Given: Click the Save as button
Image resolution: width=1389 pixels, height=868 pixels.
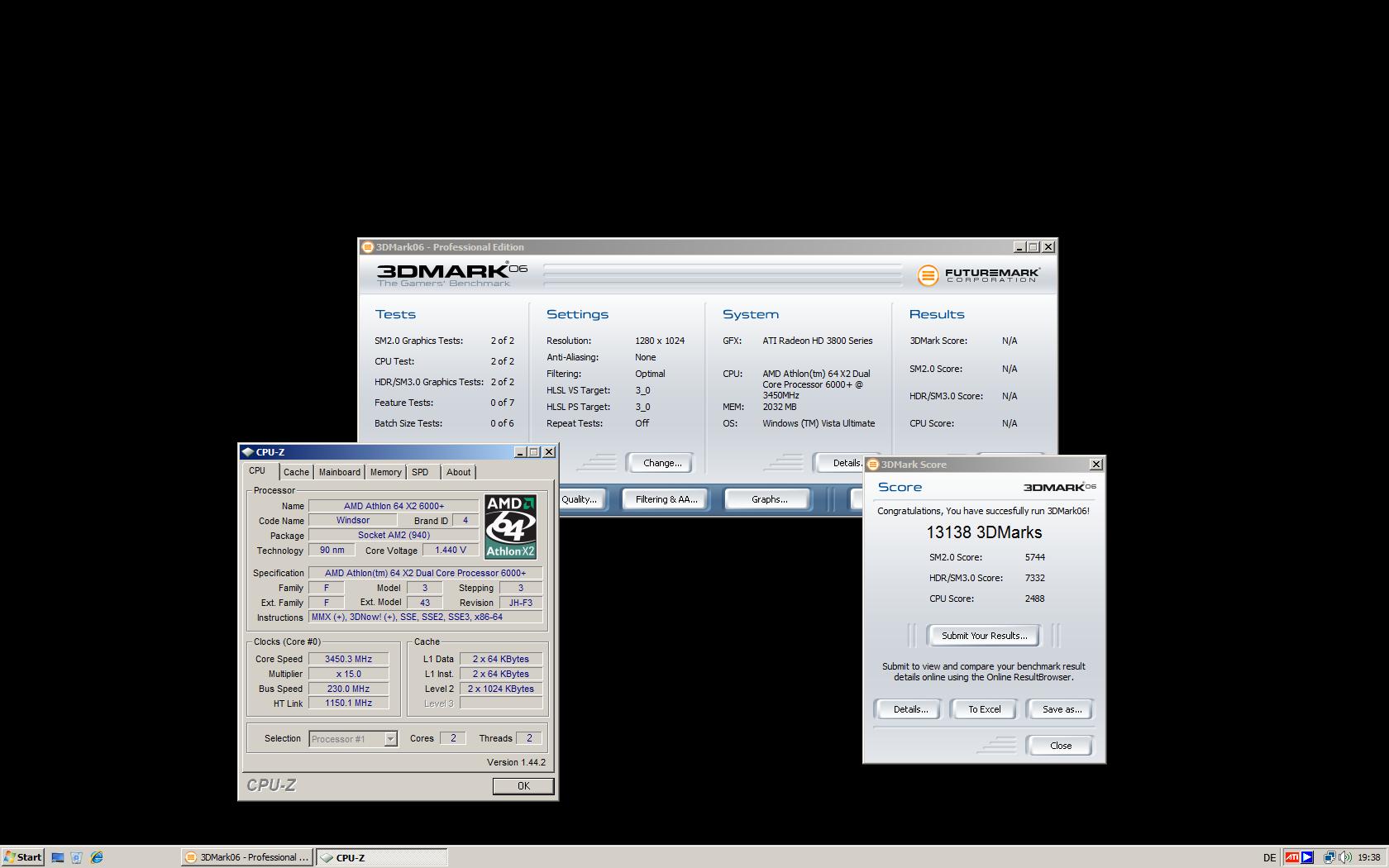Looking at the screenshot, I should click(x=1062, y=709).
